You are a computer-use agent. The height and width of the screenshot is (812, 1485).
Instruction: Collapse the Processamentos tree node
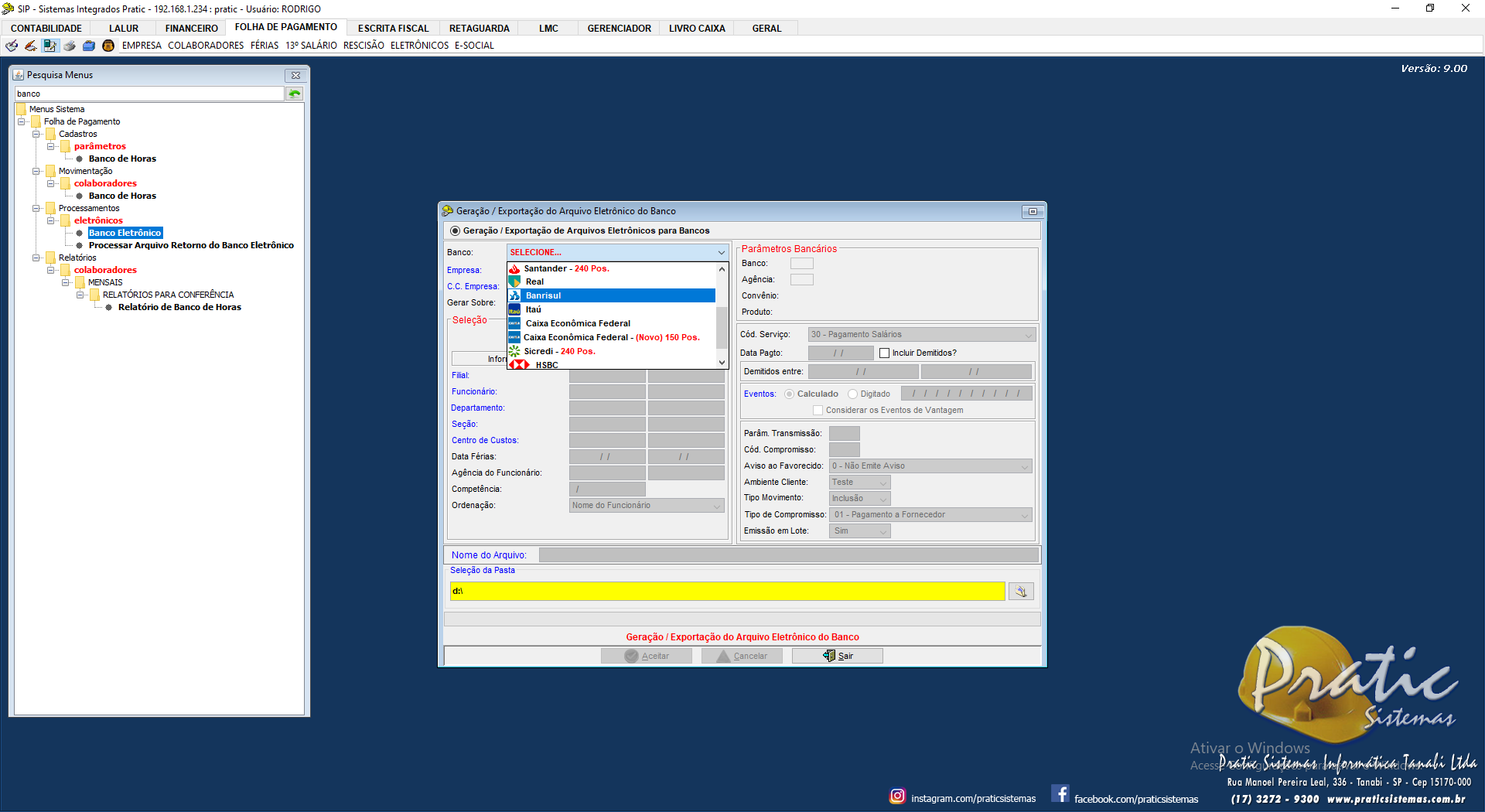coord(36,208)
